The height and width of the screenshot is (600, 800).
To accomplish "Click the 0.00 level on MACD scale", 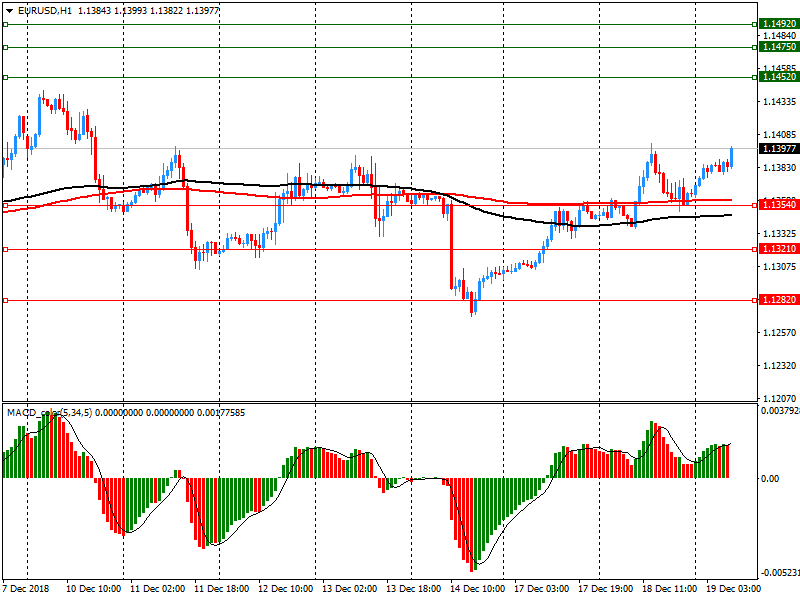I will pyautogui.click(x=771, y=479).
